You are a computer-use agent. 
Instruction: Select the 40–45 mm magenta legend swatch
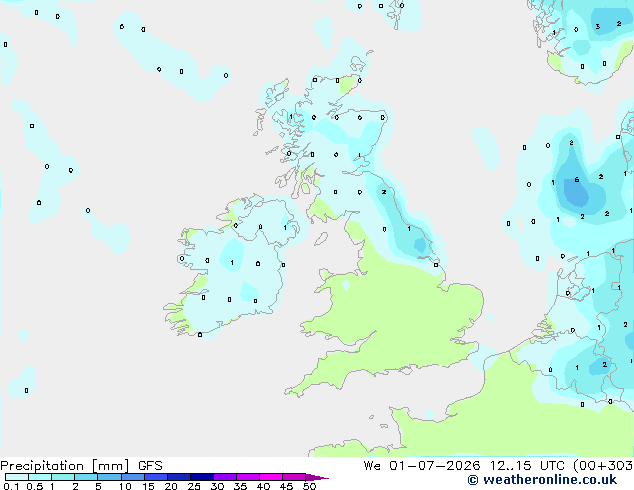pyautogui.click(x=271, y=477)
